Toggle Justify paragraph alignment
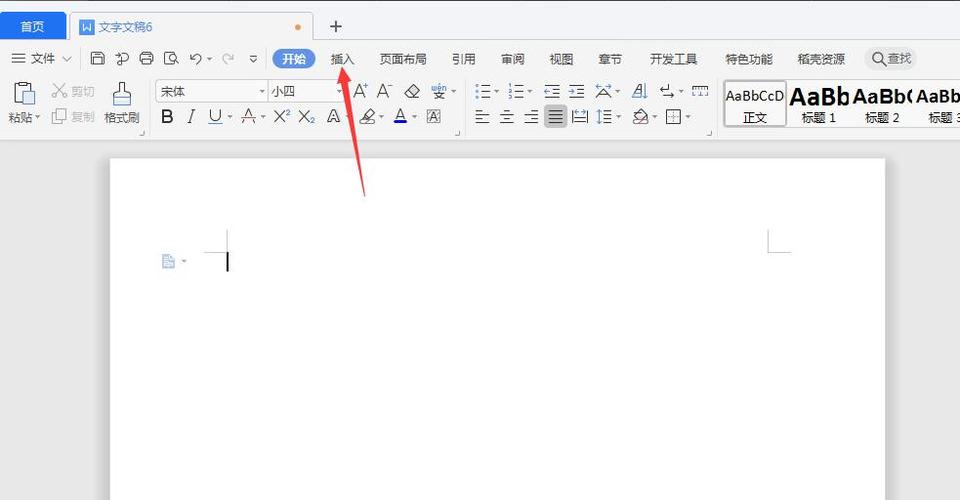The height and width of the screenshot is (500, 960). (555, 117)
